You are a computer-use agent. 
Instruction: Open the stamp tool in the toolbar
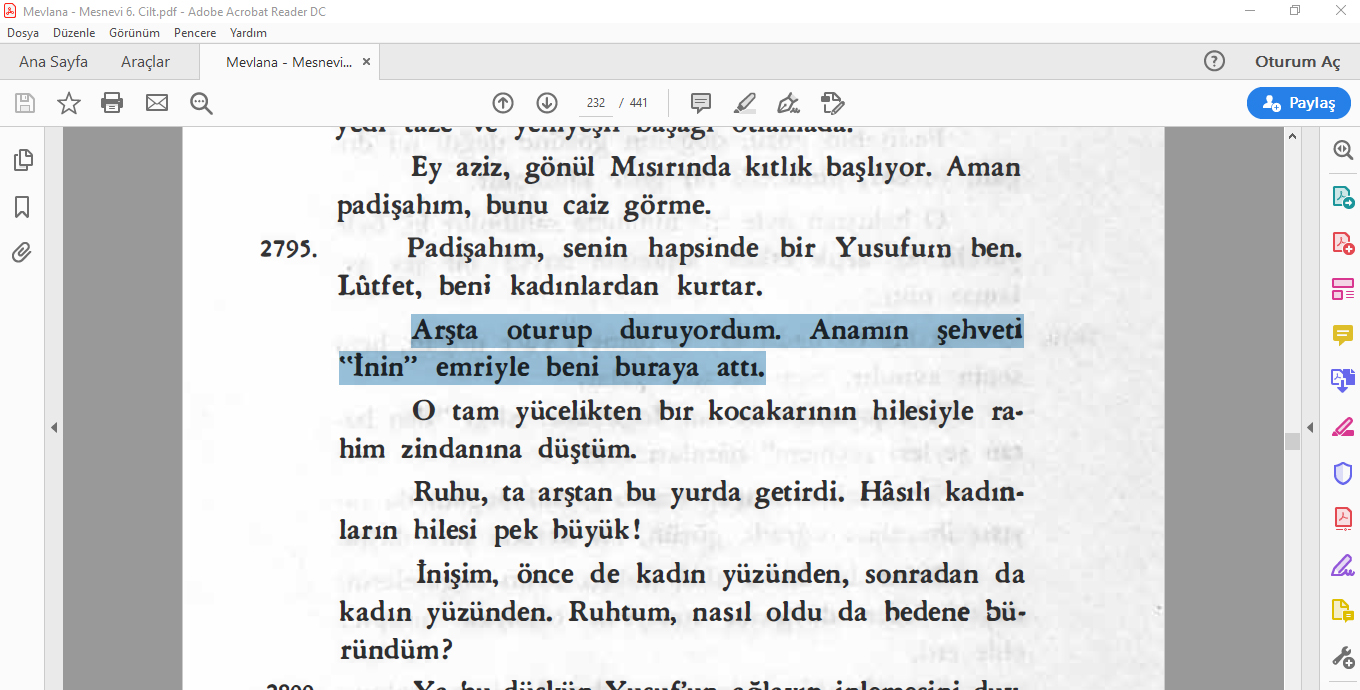832,103
